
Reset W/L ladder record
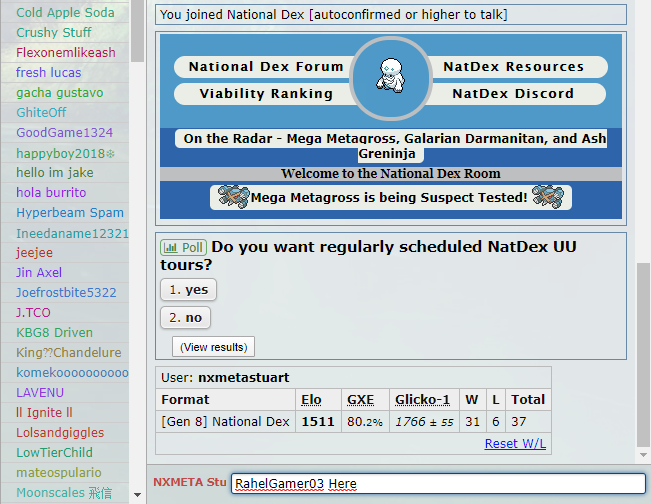515,443
